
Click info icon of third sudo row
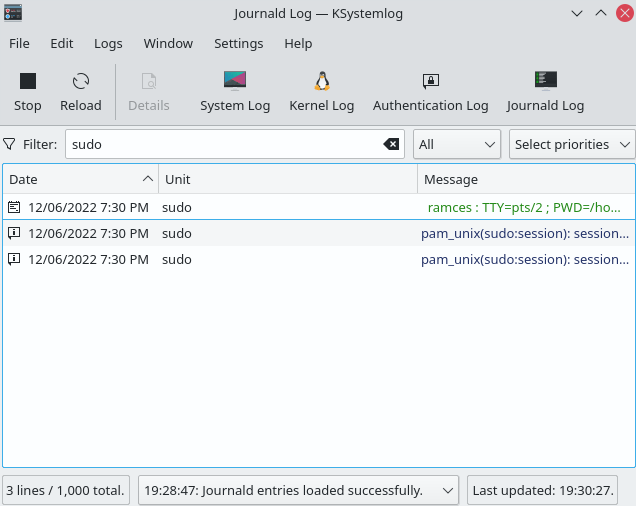pyautogui.click(x=14, y=259)
